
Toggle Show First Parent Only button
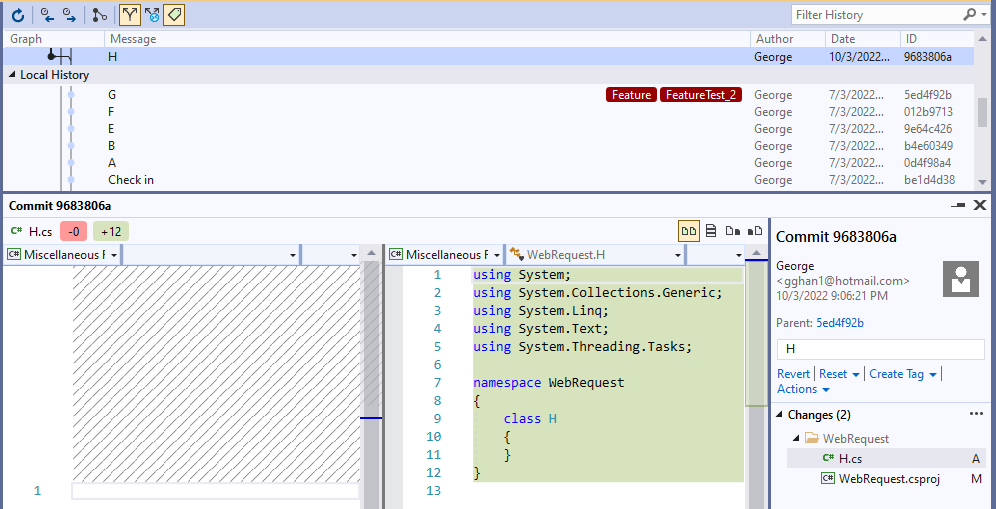click(x=130, y=15)
